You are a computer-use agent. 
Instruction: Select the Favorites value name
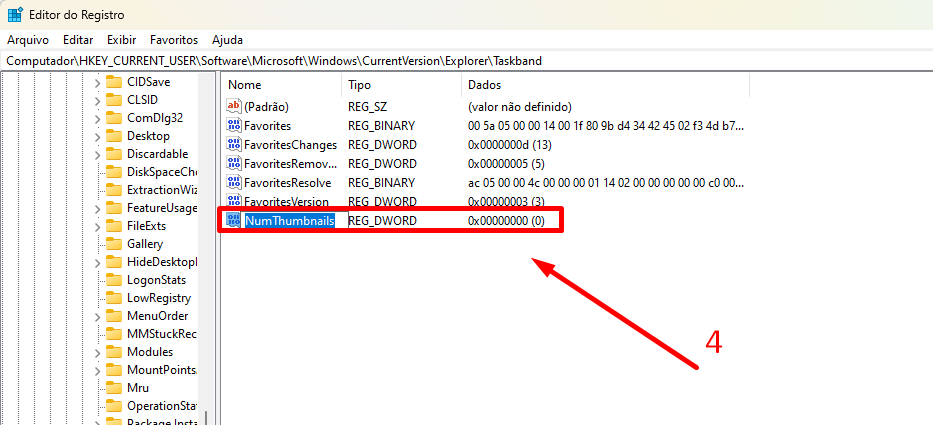tap(268, 126)
